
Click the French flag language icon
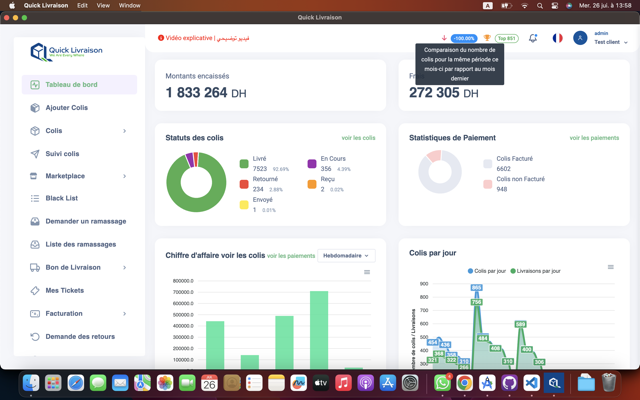[557, 38]
